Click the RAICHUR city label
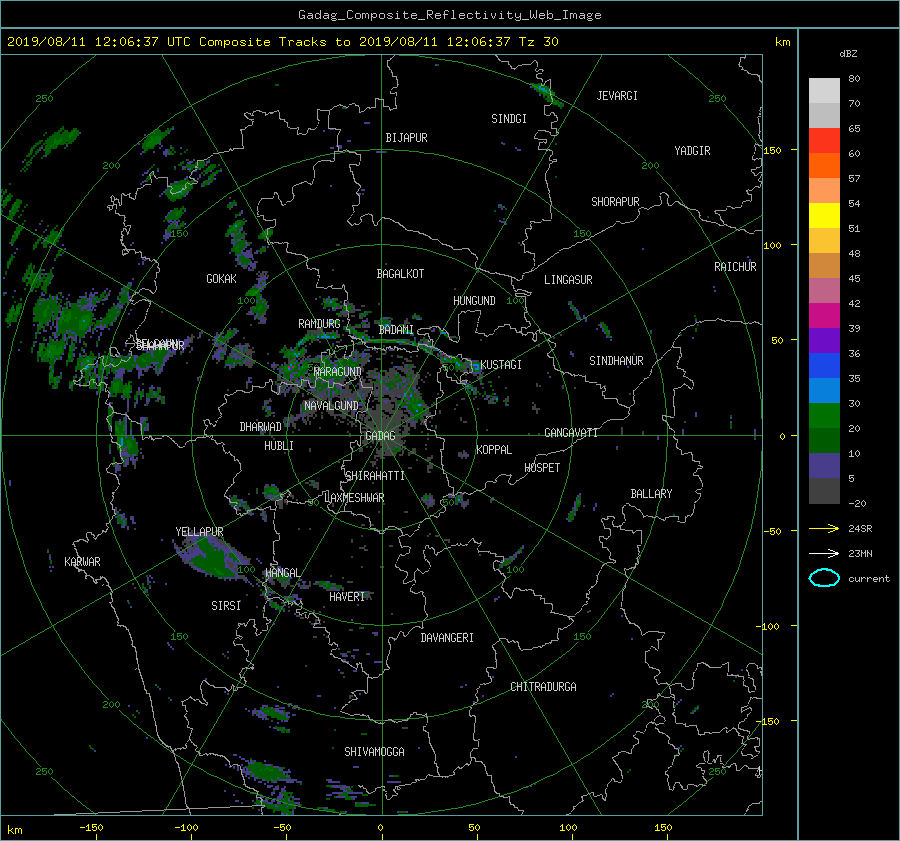The width and height of the screenshot is (900, 841). (735, 267)
